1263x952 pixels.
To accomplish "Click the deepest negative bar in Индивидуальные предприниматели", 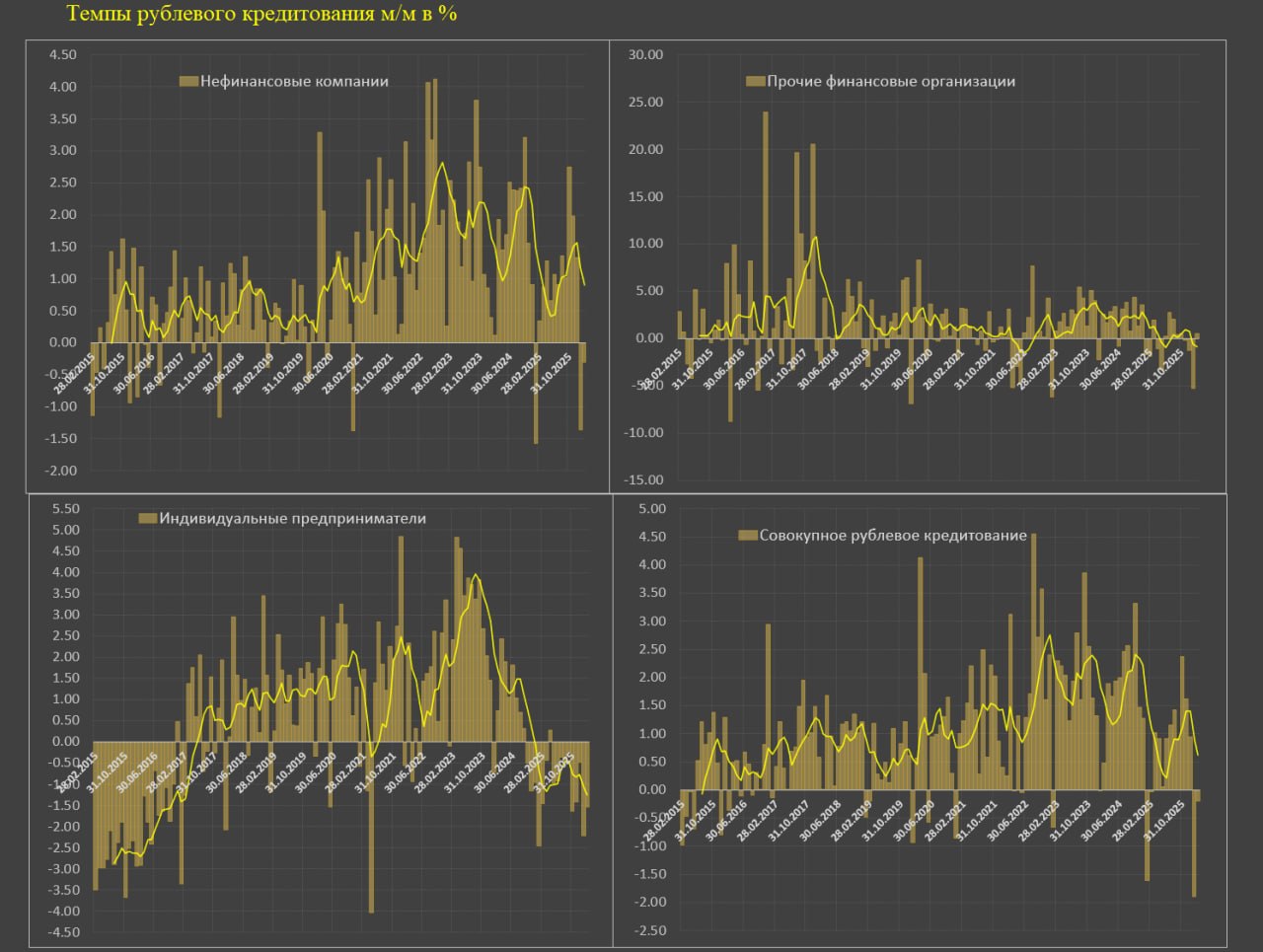I will (x=371, y=827).
